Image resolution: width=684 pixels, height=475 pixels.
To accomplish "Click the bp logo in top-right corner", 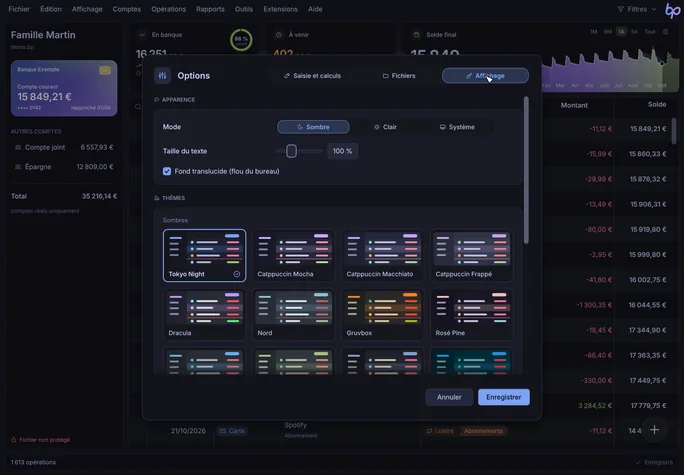I will pyautogui.click(x=672, y=10).
